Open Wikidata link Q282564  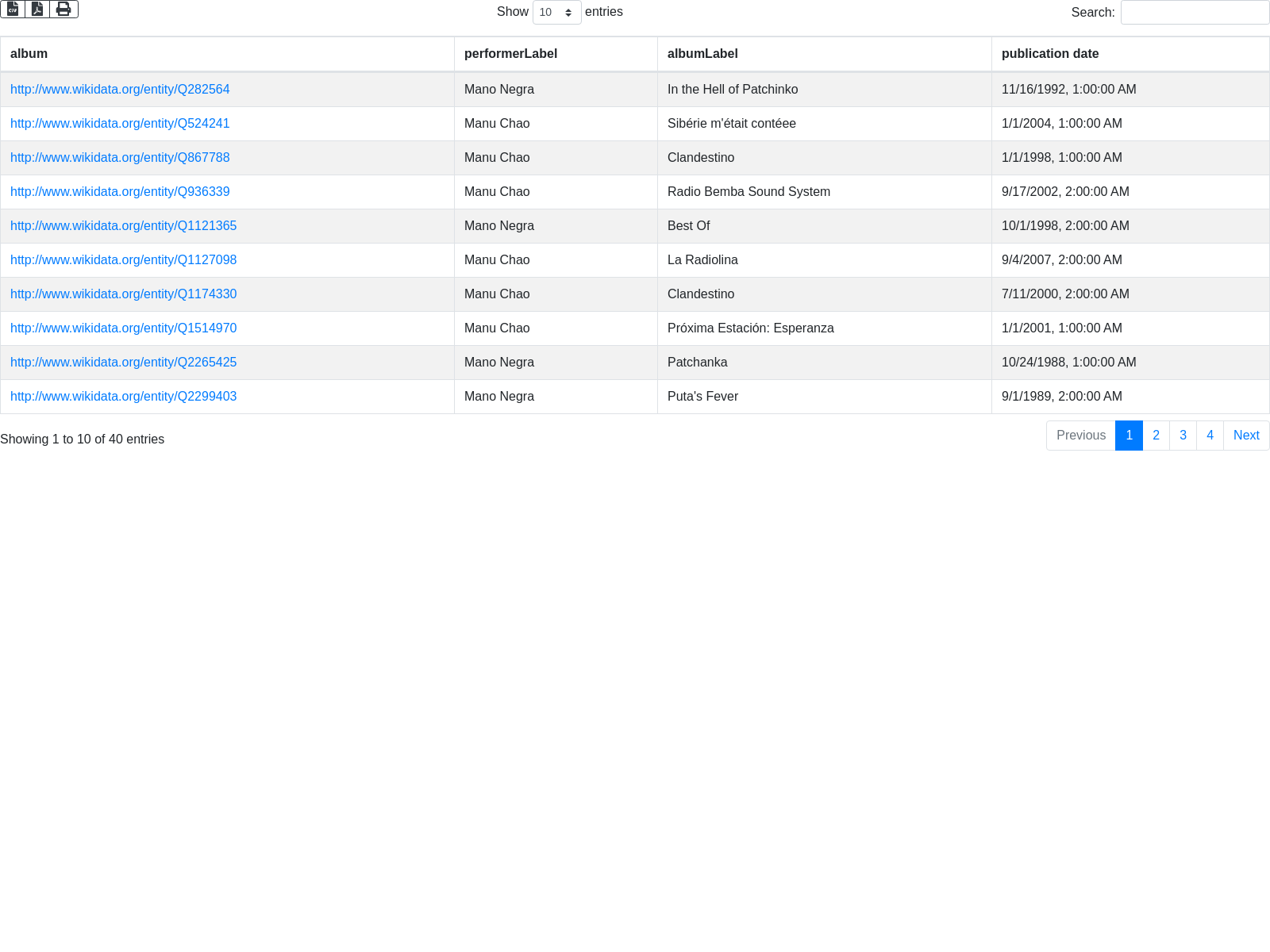tap(120, 90)
